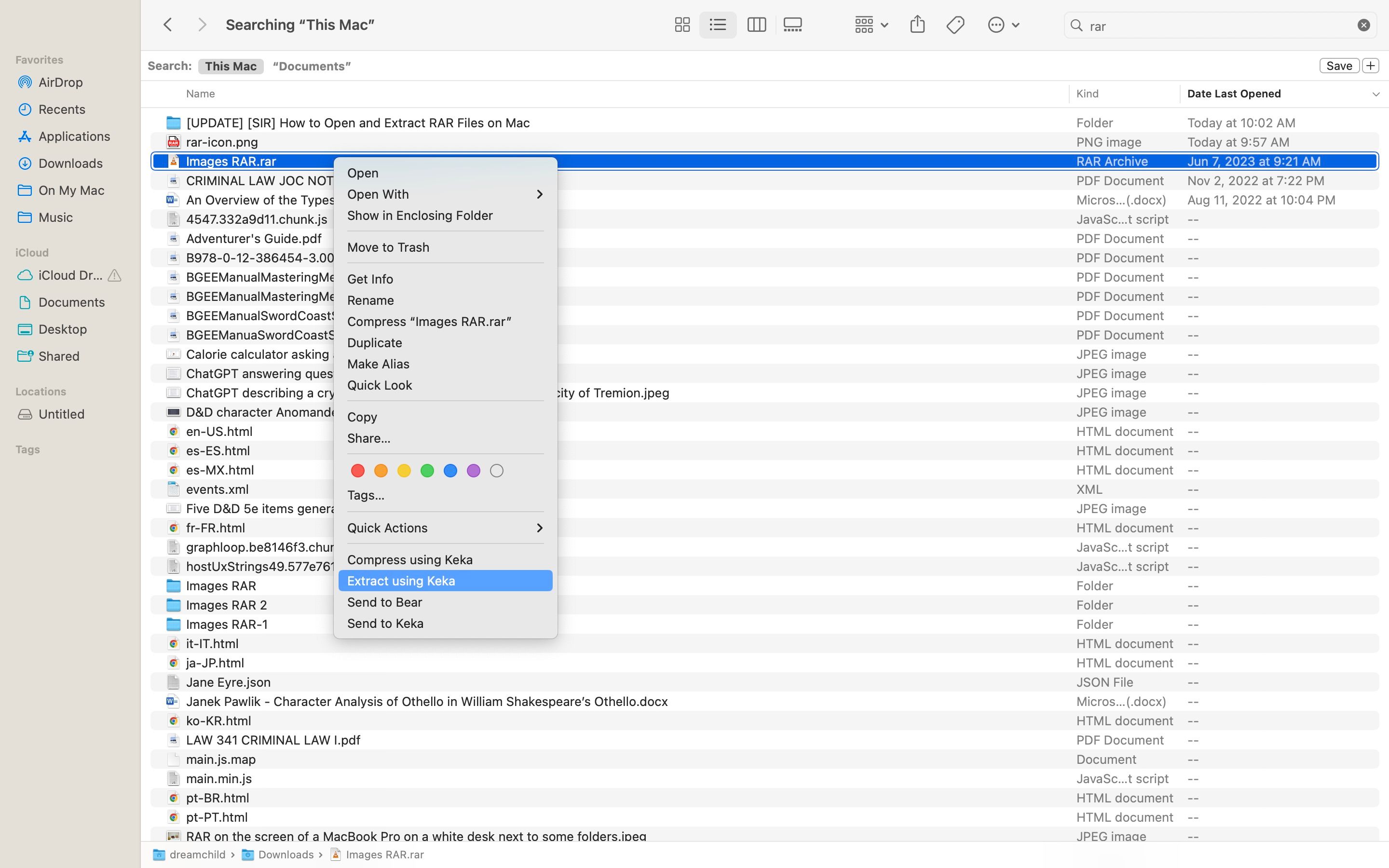The height and width of the screenshot is (868, 1389).
Task: Clear the search field text
Action: point(1364,25)
